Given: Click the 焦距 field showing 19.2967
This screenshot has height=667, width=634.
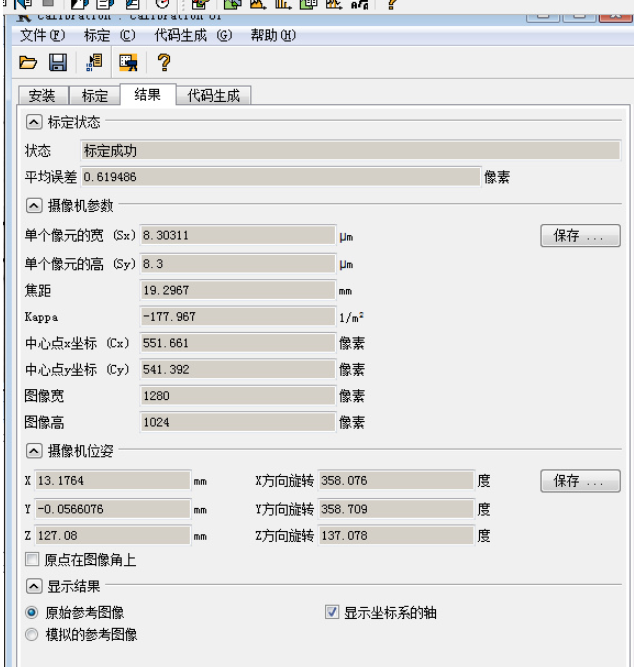Looking at the screenshot, I should click(x=238, y=291).
